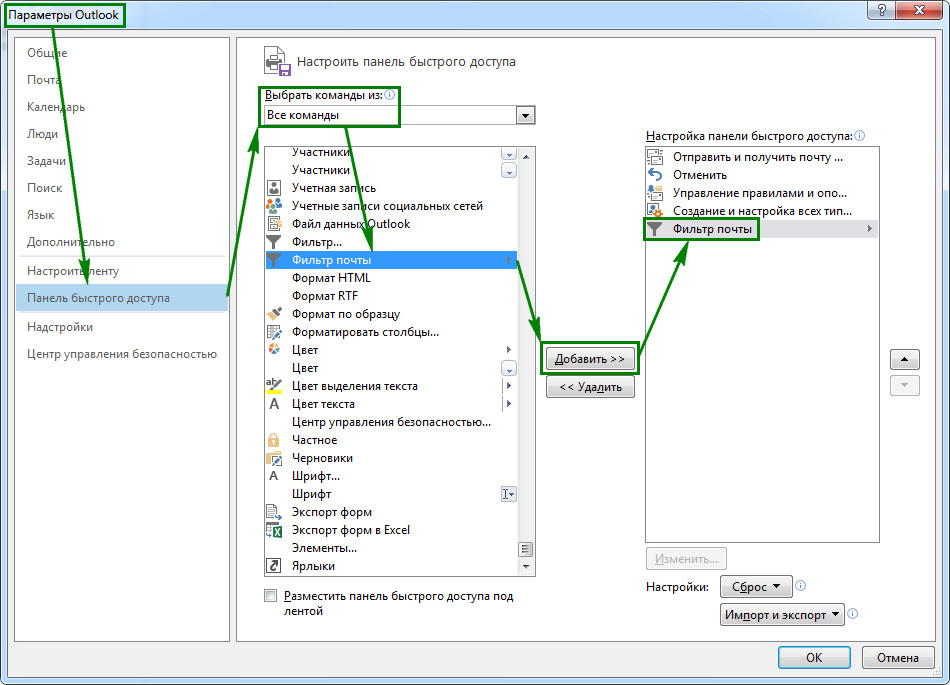Viewport: 950px width, 685px height.
Task: Expand the Цвет текста submenu arrow
Action: point(509,404)
